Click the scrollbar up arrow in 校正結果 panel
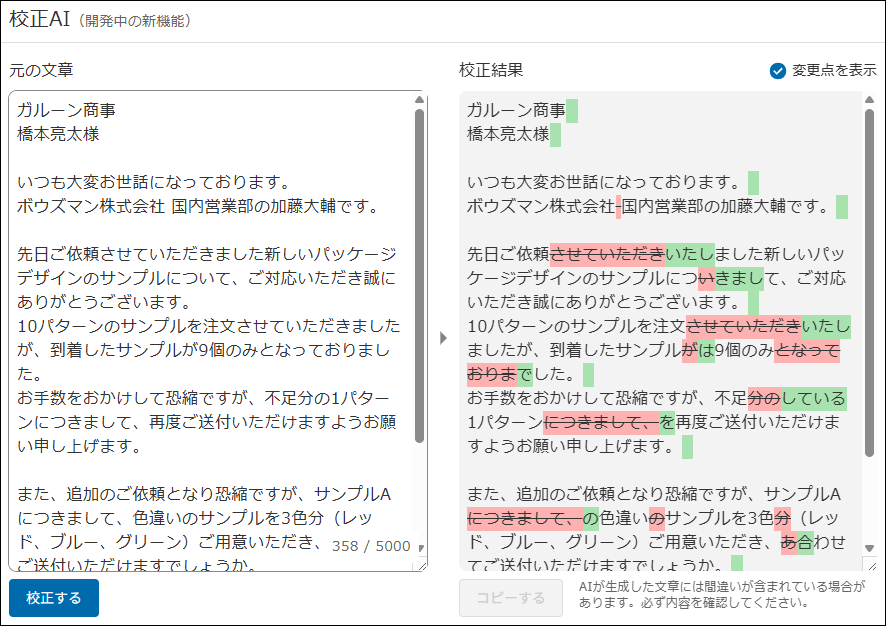Viewport: 886px width, 626px height. 870,97
